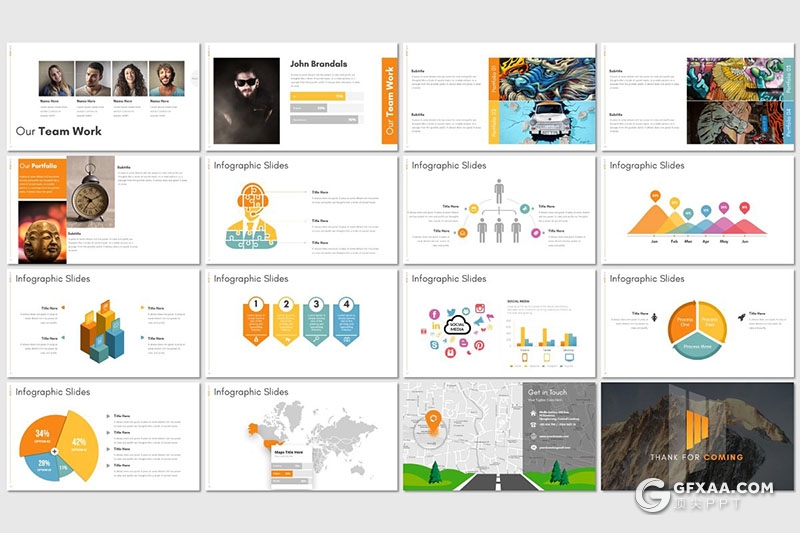Click the Social Media cloud icon

point(458,327)
